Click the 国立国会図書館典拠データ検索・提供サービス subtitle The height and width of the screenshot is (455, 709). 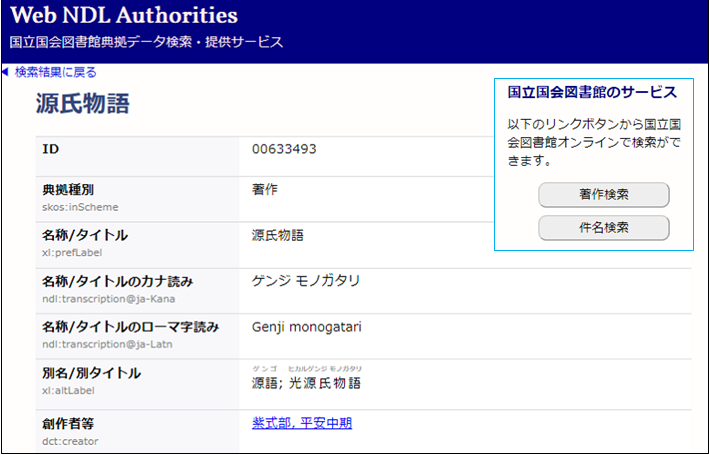coord(146,42)
